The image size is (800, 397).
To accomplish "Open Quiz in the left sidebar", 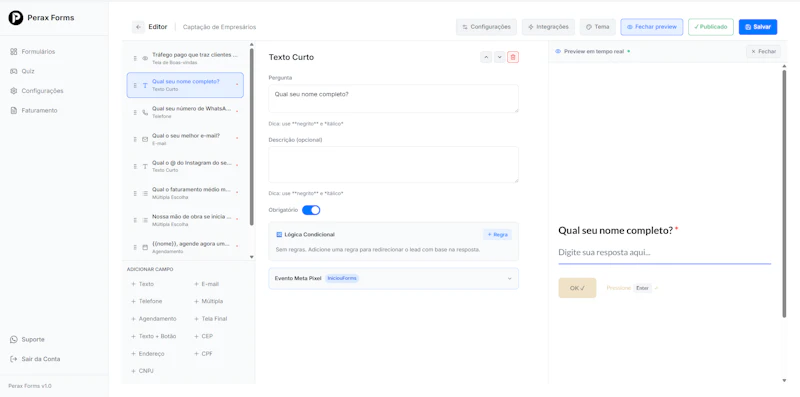I will point(28,71).
